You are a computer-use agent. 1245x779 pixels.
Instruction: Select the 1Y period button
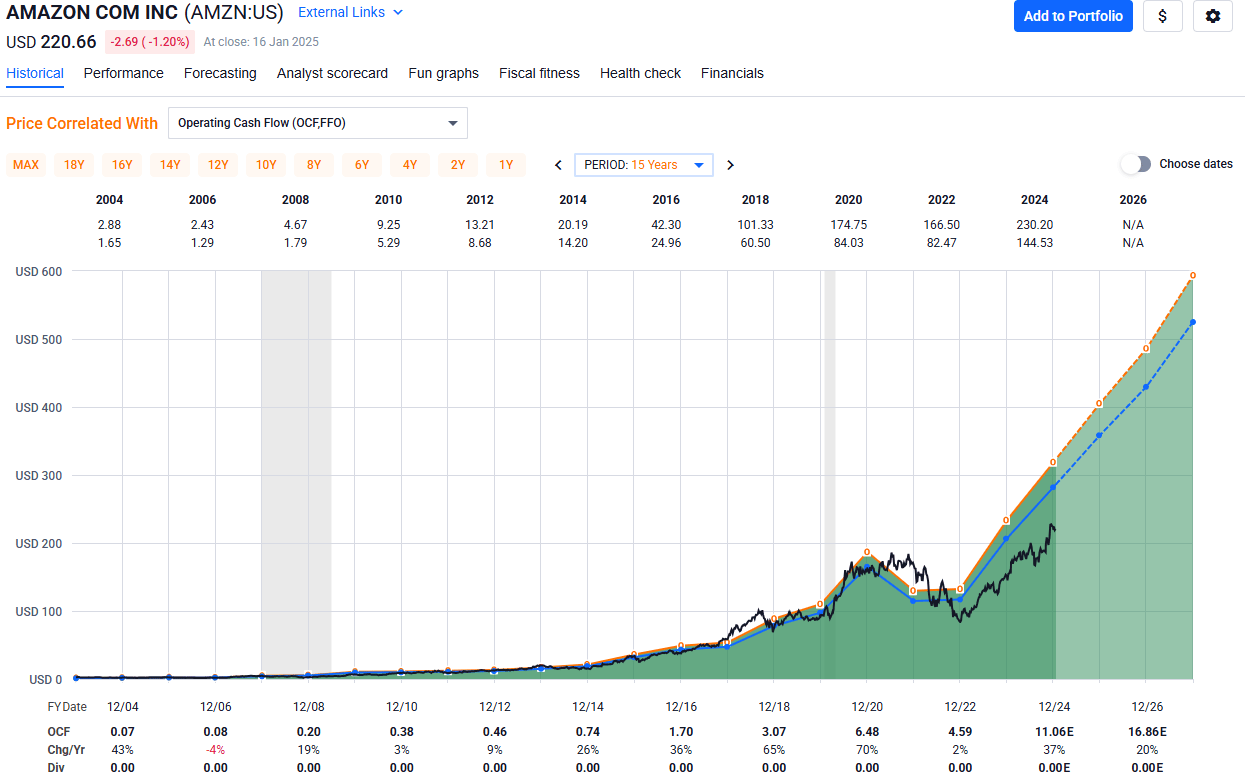click(x=506, y=164)
